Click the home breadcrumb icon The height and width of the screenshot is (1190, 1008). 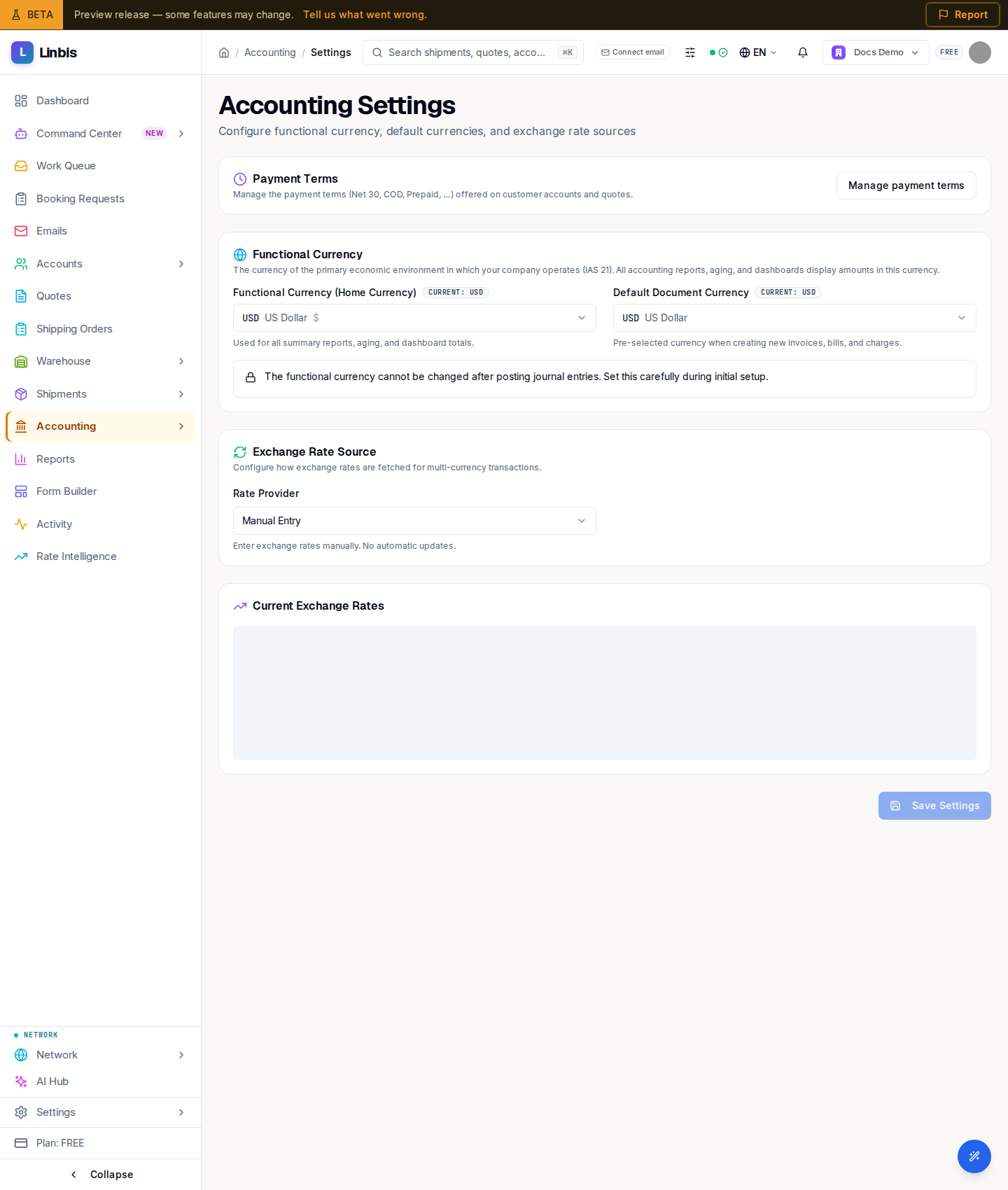(224, 52)
